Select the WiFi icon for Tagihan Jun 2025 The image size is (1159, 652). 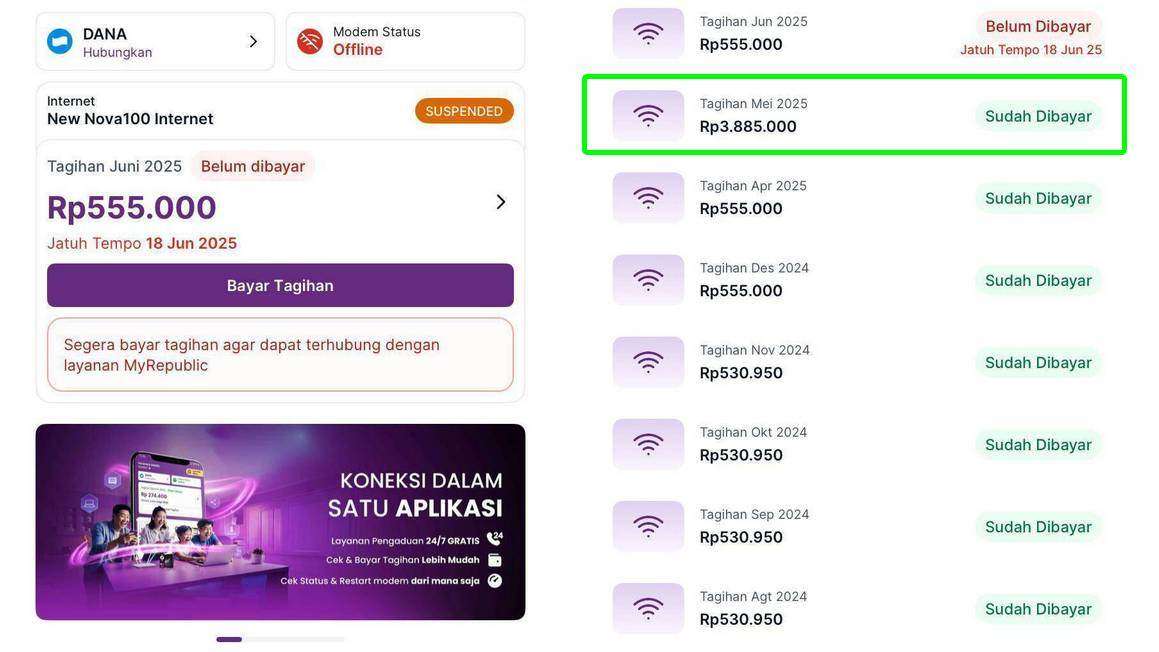tap(648, 32)
